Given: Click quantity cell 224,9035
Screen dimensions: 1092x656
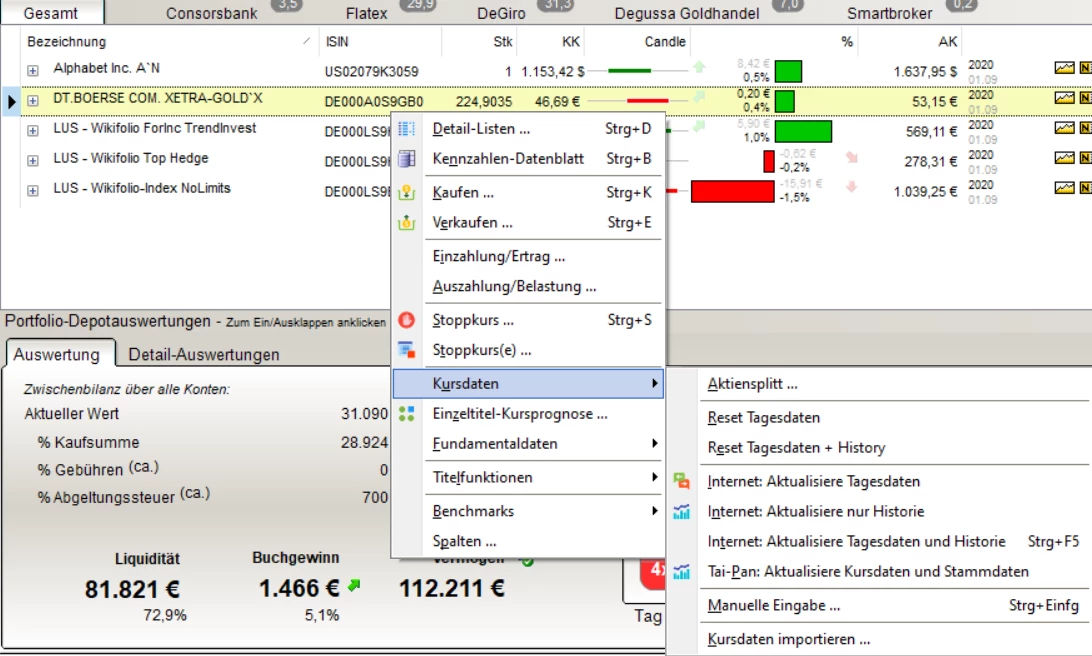Looking at the screenshot, I should pyautogui.click(x=484, y=102).
